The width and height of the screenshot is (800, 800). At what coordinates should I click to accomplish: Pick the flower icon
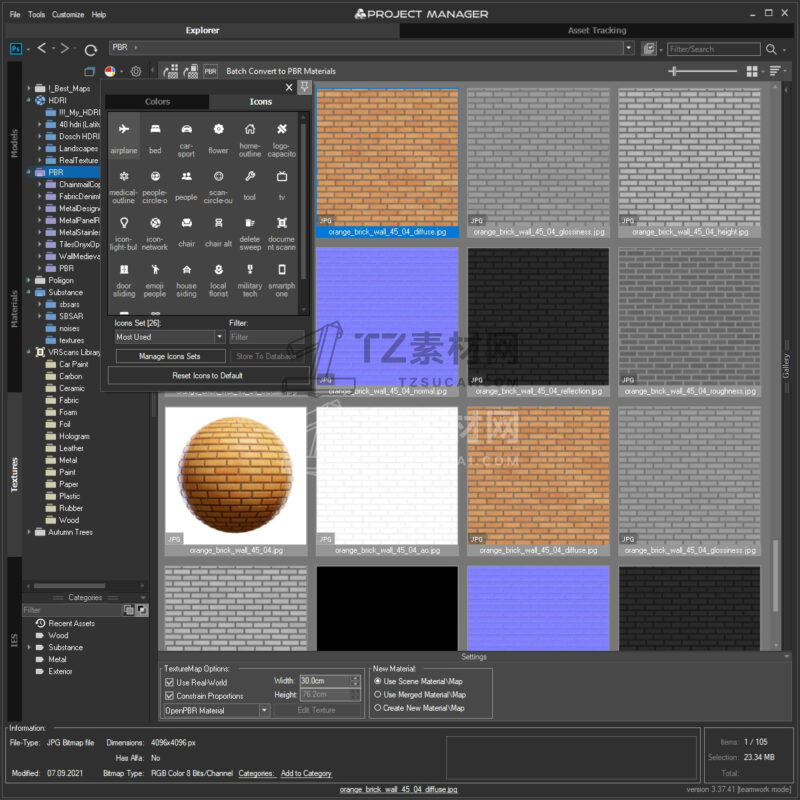(218, 130)
